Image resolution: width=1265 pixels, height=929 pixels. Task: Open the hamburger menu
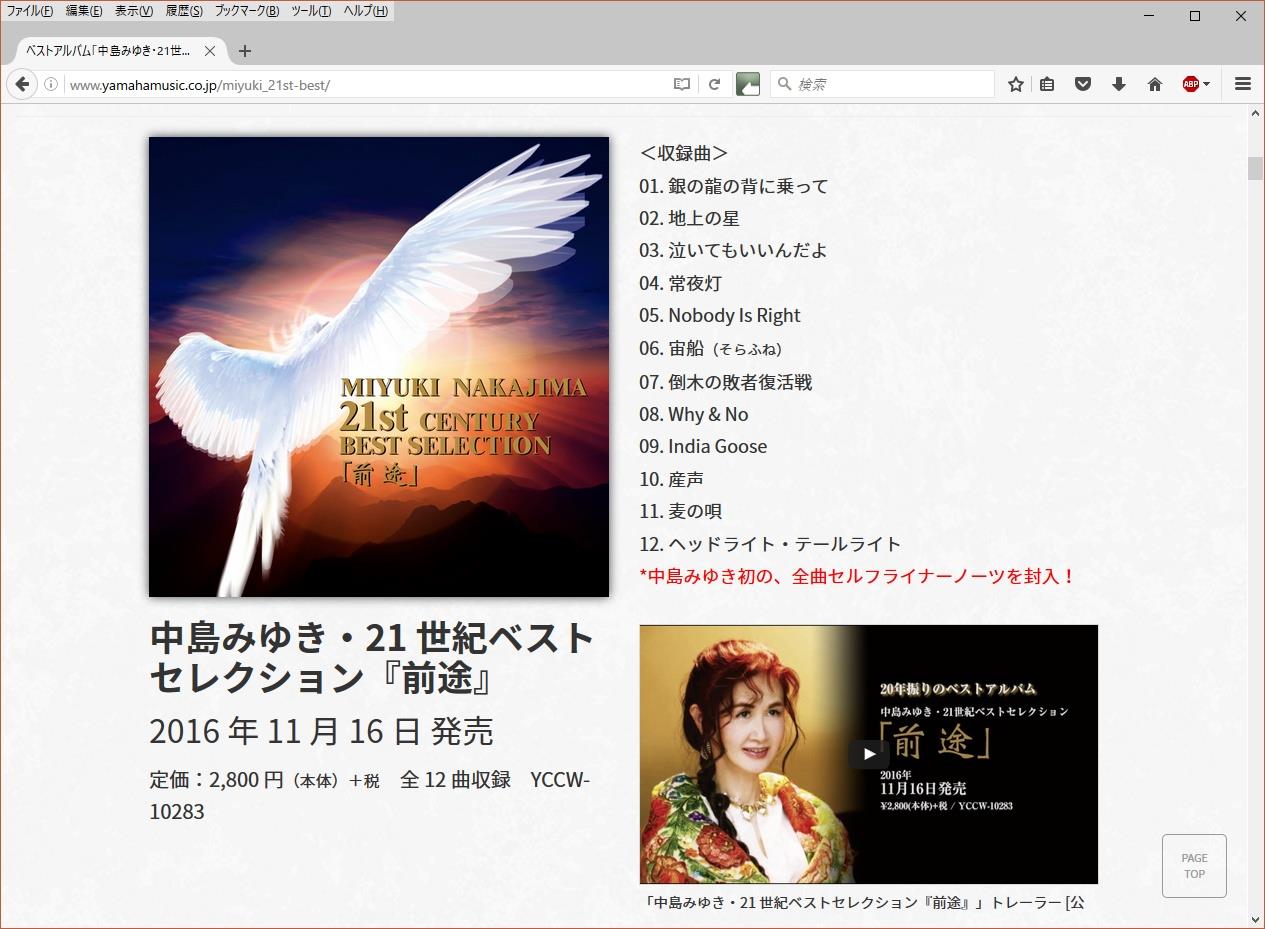1243,85
